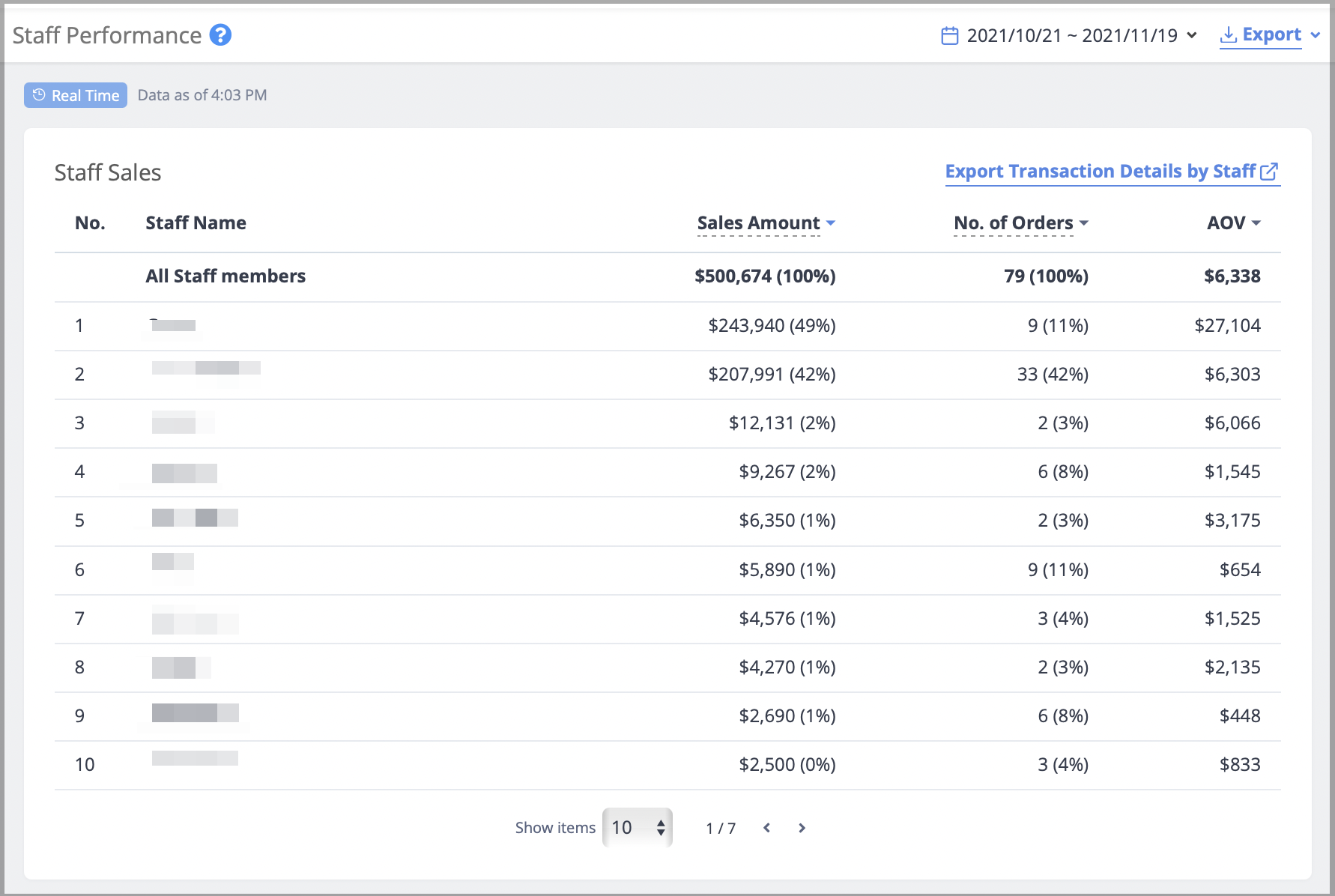Sort by Sales Amount using its arrow
Image resolution: width=1335 pixels, height=896 pixels.
tap(830, 223)
